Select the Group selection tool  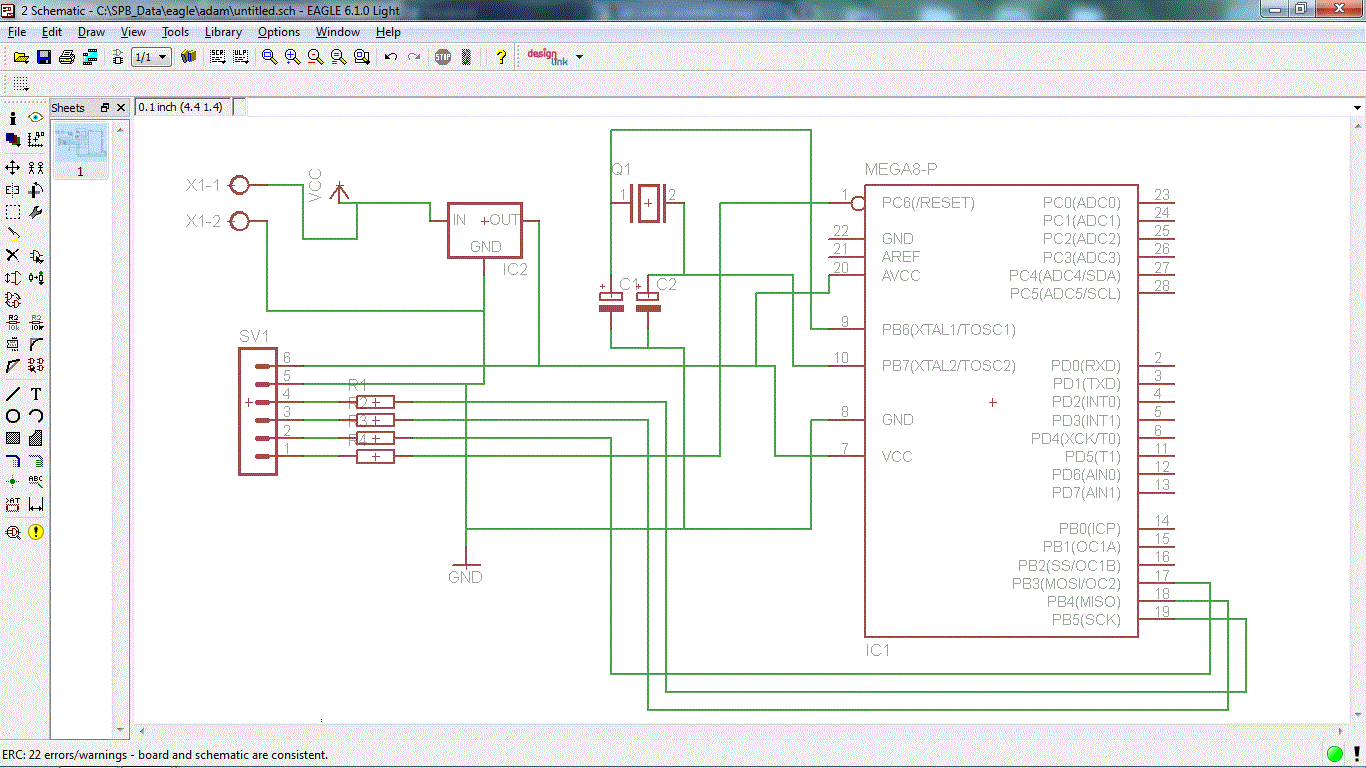[13, 212]
